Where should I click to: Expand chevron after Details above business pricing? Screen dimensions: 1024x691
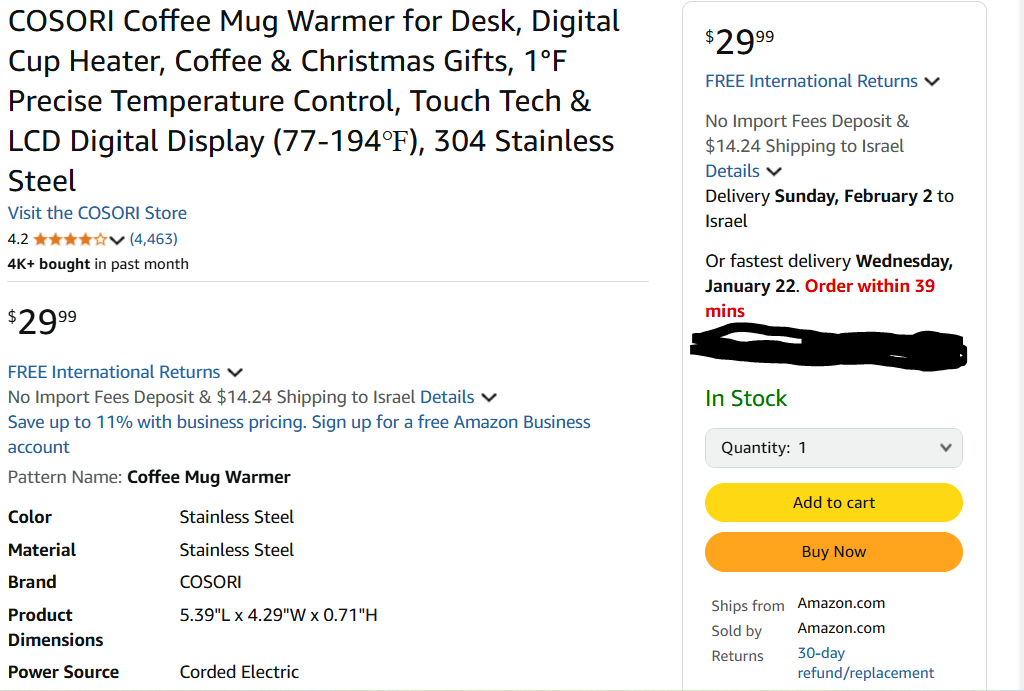tap(488, 398)
